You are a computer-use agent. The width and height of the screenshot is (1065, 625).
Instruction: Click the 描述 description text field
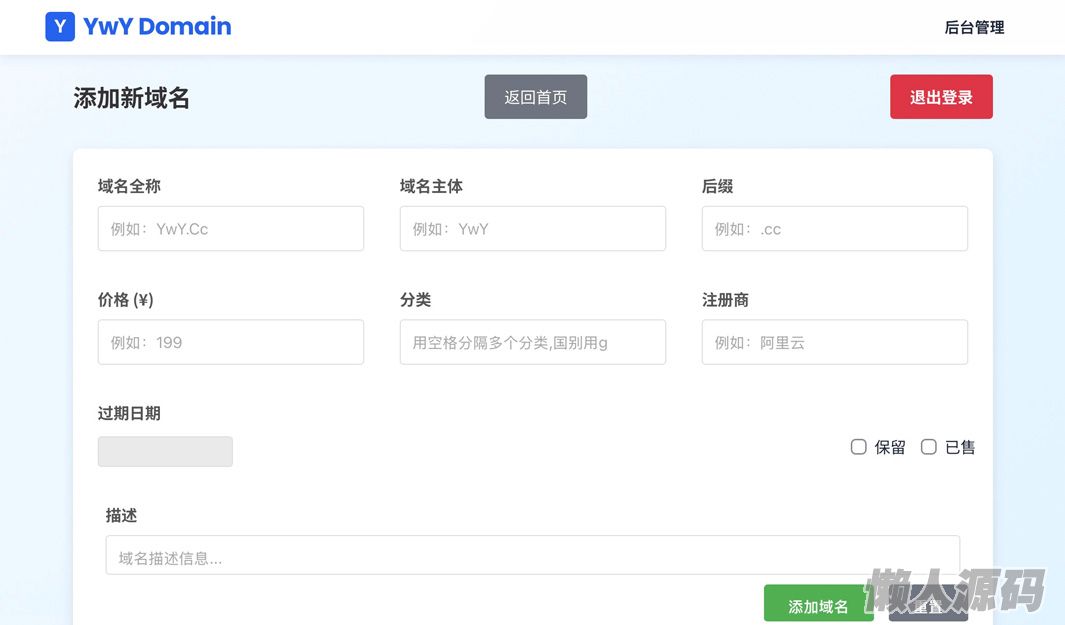[x=533, y=556]
